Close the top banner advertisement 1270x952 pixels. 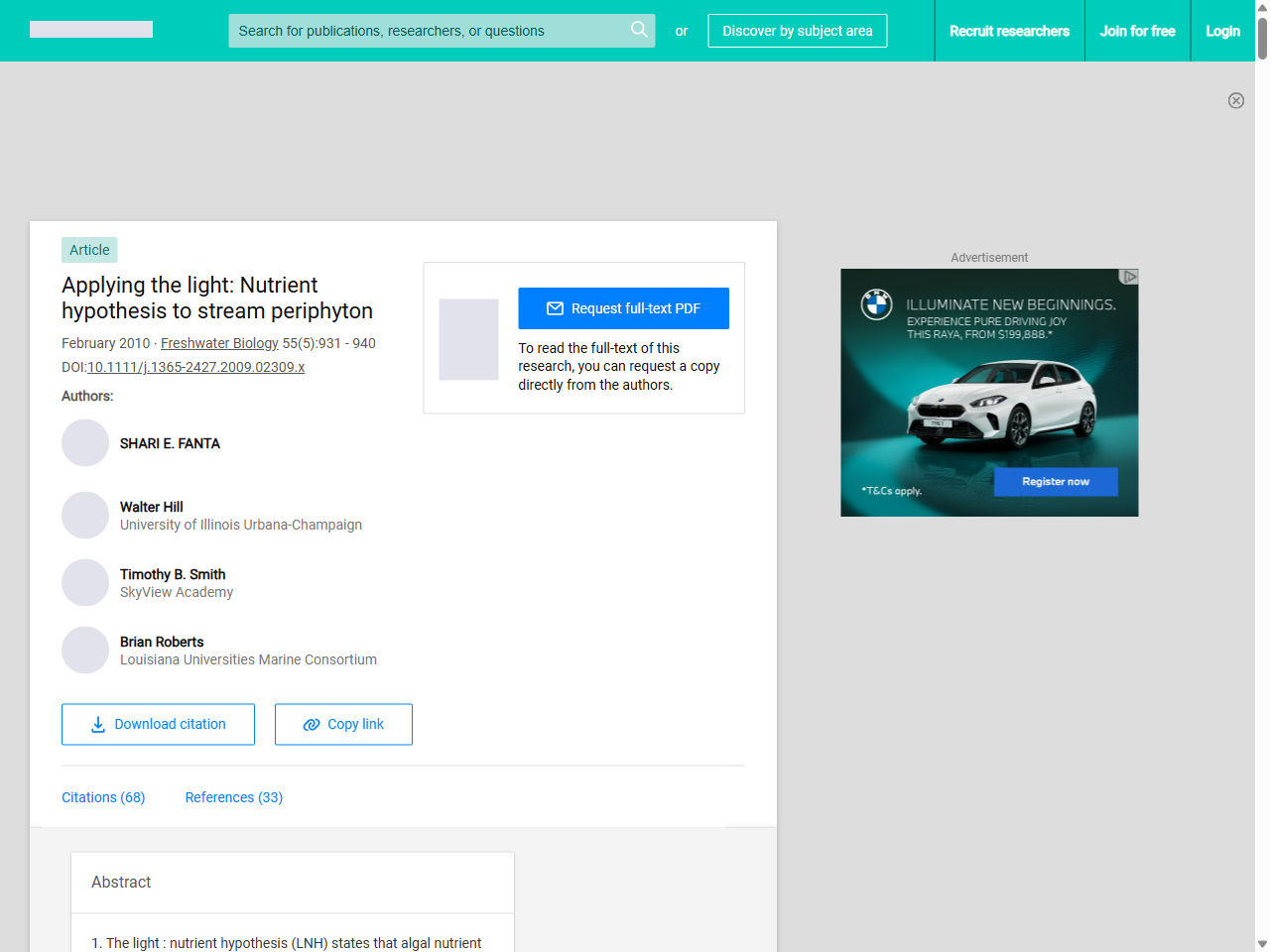1235,100
